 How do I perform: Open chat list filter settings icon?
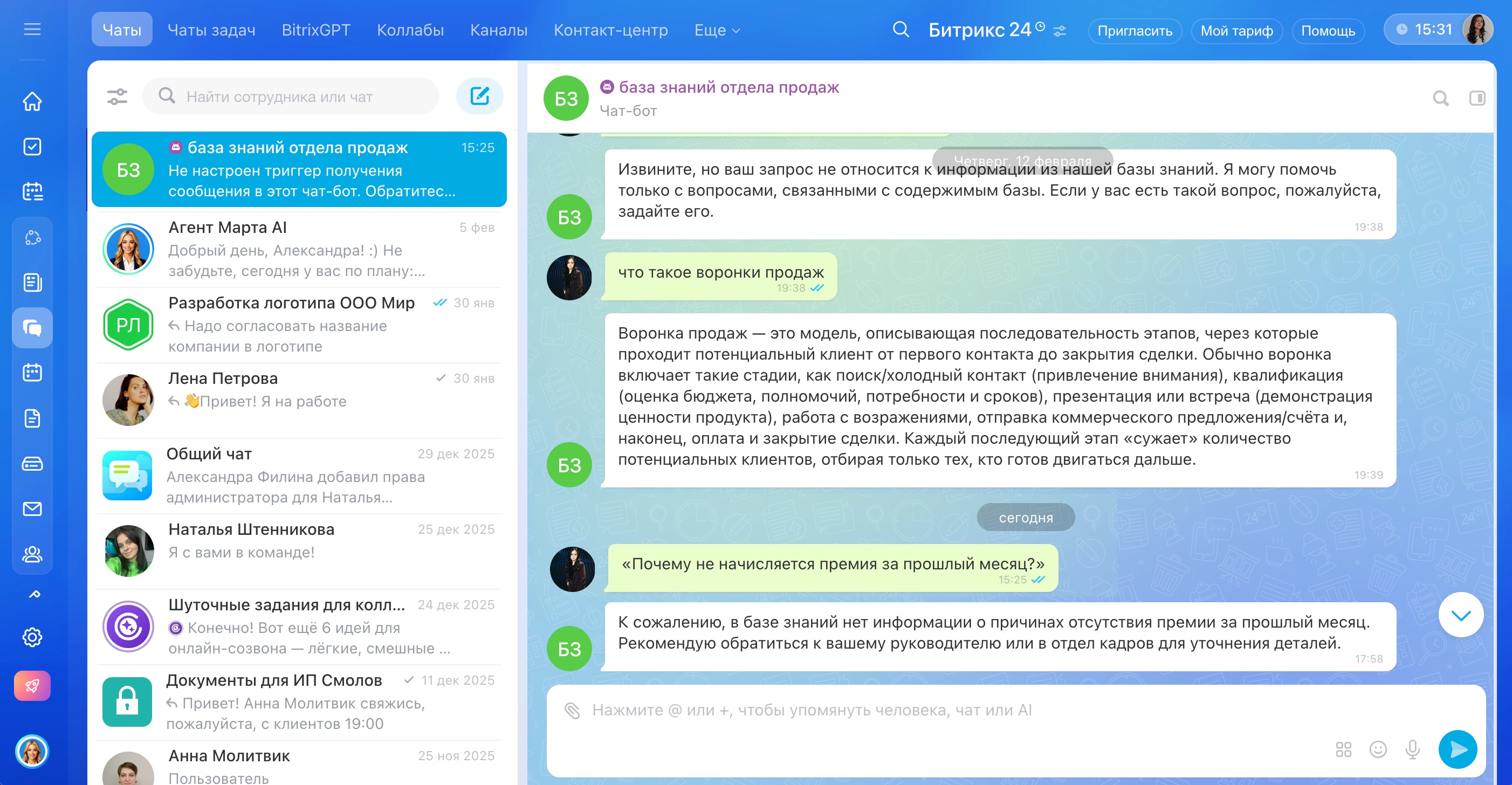118,96
